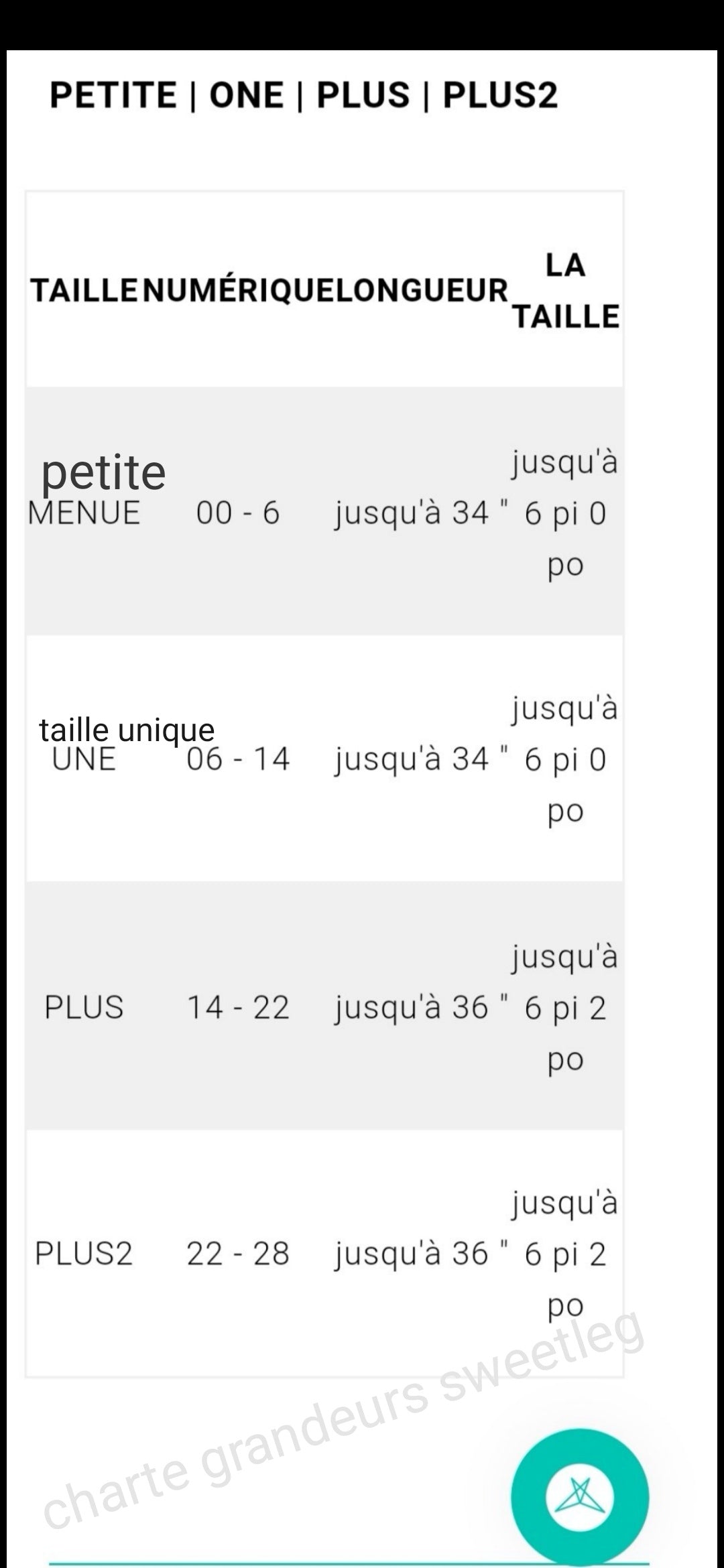Click the PETITE | ONE | PLUS | PLUS2 heading

pyautogui.click(x=304, y=94)
